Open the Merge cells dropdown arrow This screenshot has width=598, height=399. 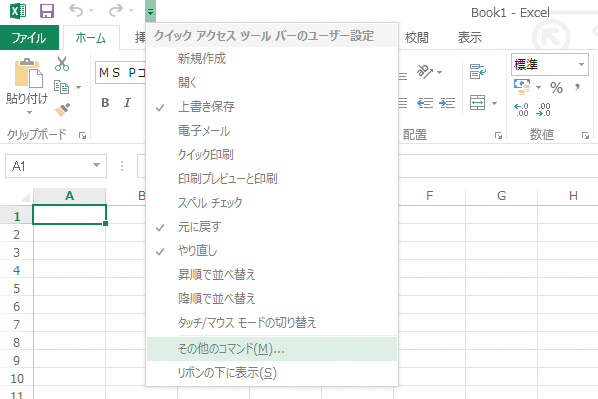click(495, 103)
